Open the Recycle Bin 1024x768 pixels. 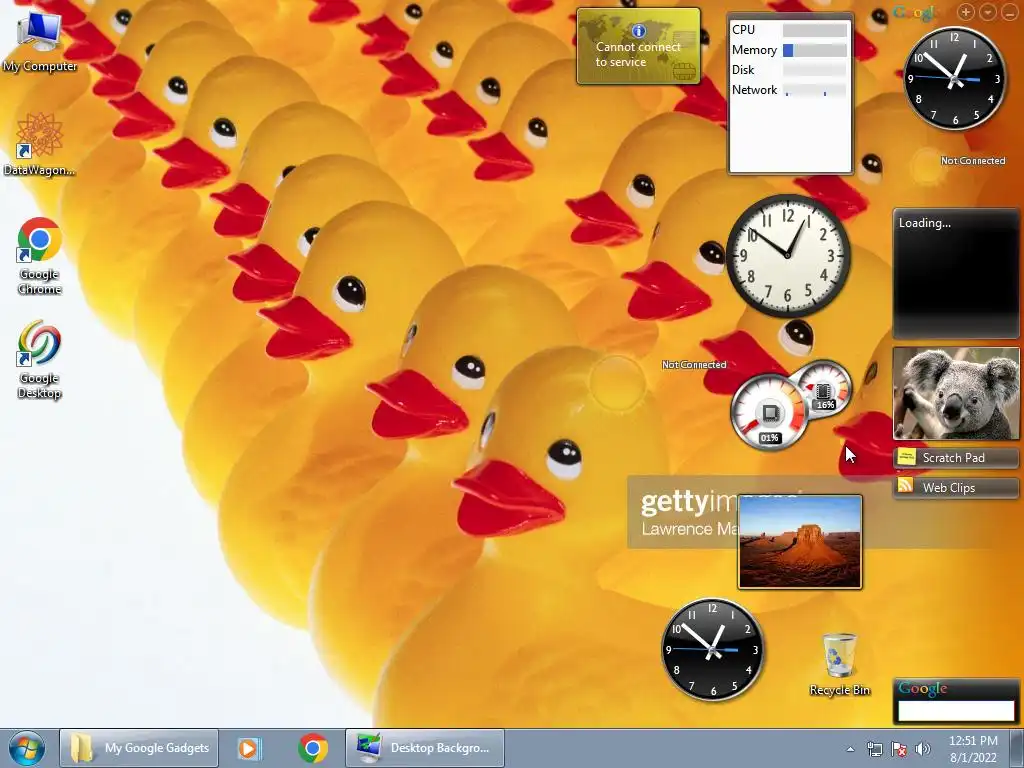pyautogui.click(x=839, y=664)
